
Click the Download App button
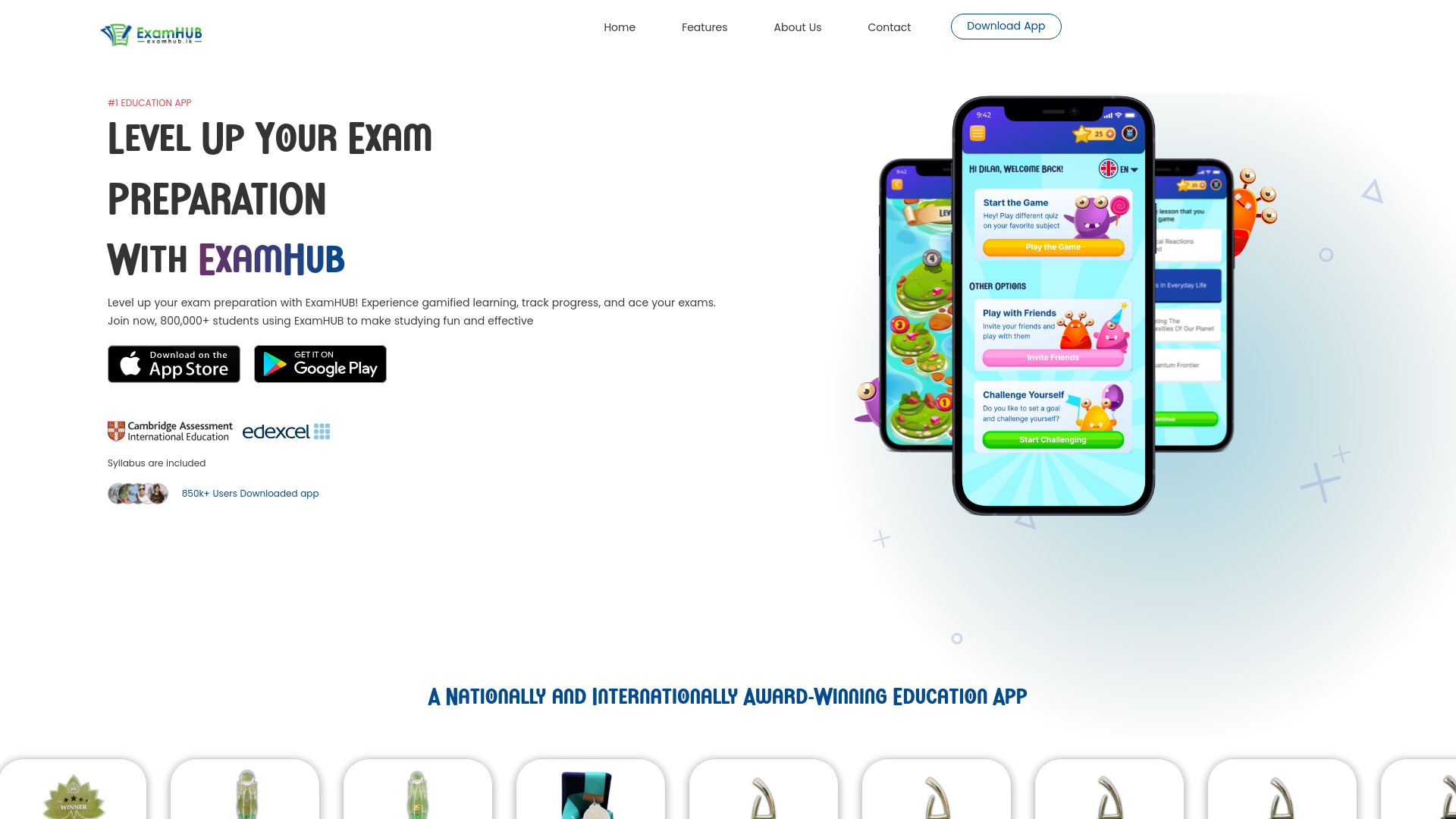click(x=1005, y=26)
